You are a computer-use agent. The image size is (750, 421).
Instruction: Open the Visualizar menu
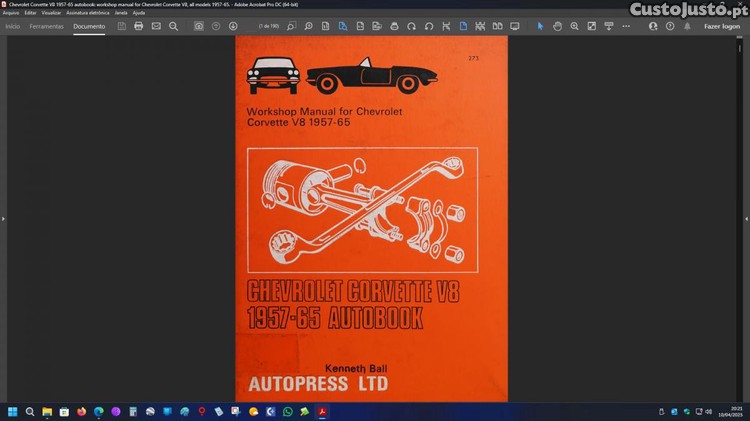tap(52, 12)
